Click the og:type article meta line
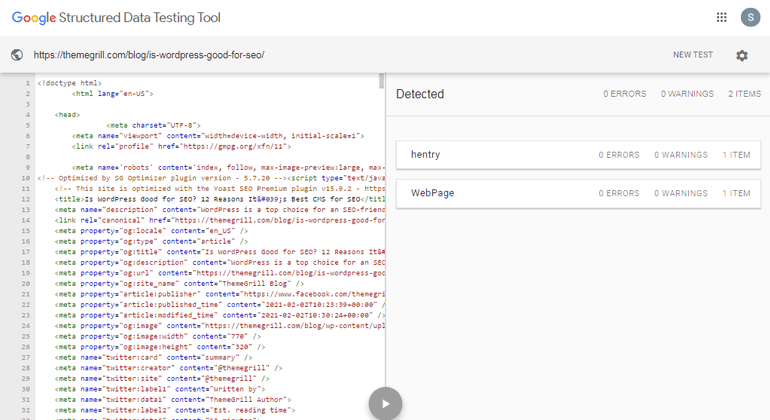Viewport: 770px width, 420px height. pos(151,241)
